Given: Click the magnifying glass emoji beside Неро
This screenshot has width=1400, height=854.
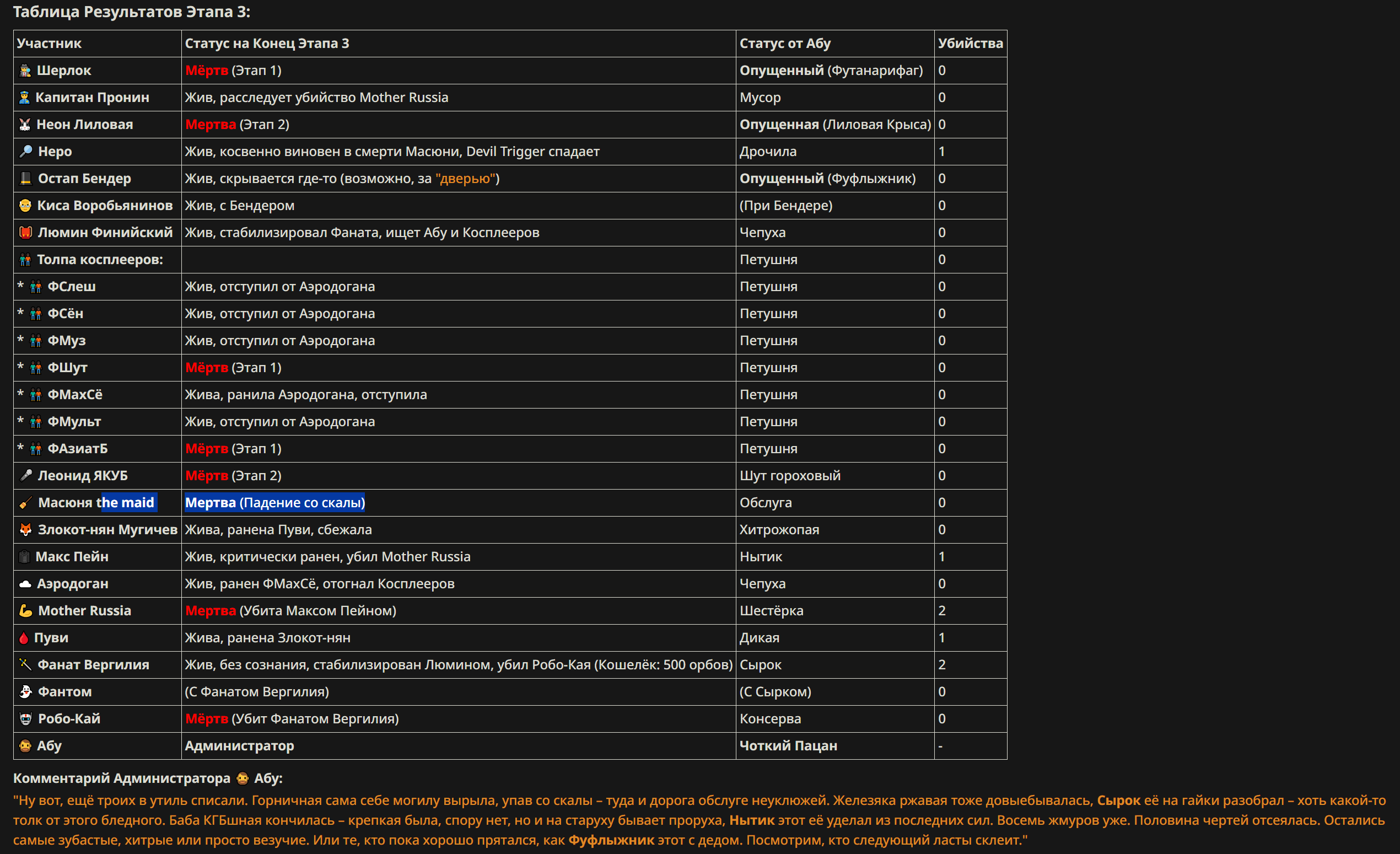Looking at the screenshot, I should 25,152.
